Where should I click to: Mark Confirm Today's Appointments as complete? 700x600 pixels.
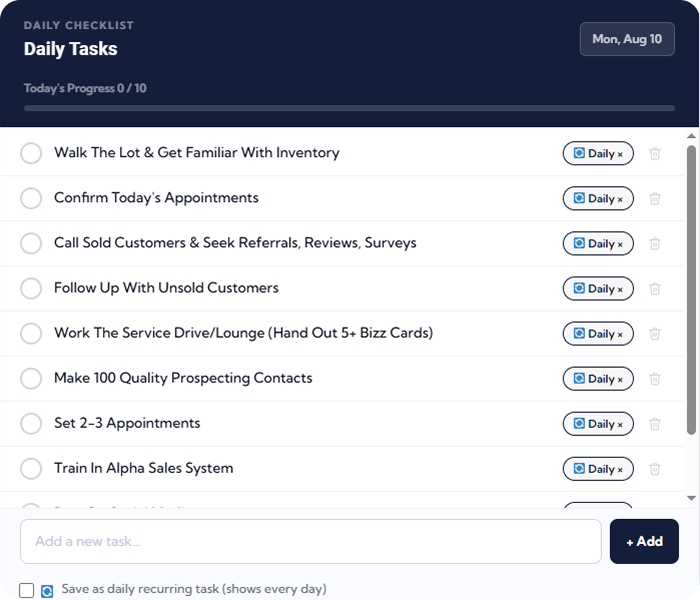click(x=31, y=198)
